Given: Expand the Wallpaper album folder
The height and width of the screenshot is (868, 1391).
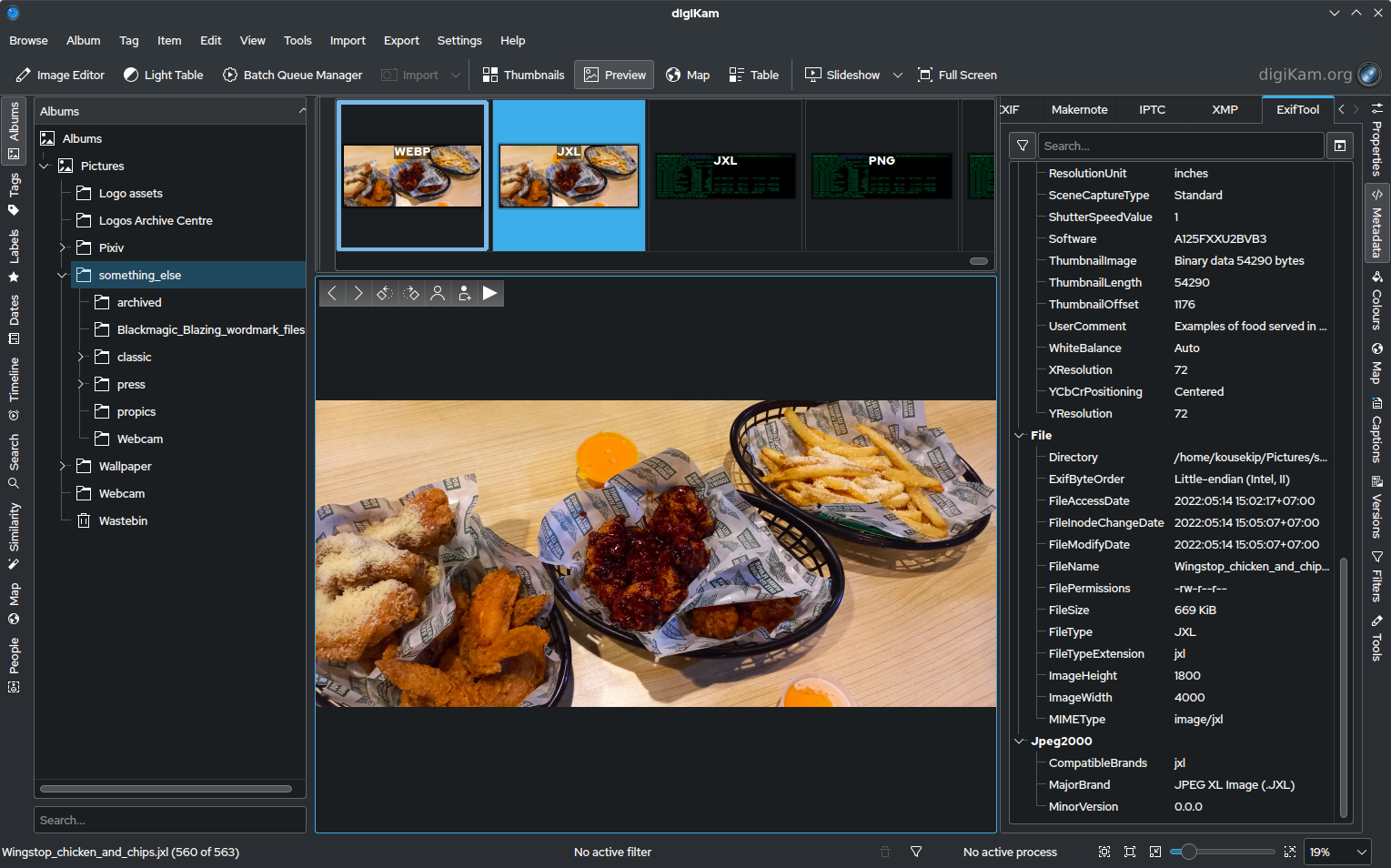Looking at the screenshot, I should pyautogui.click(x=62, y=466).
